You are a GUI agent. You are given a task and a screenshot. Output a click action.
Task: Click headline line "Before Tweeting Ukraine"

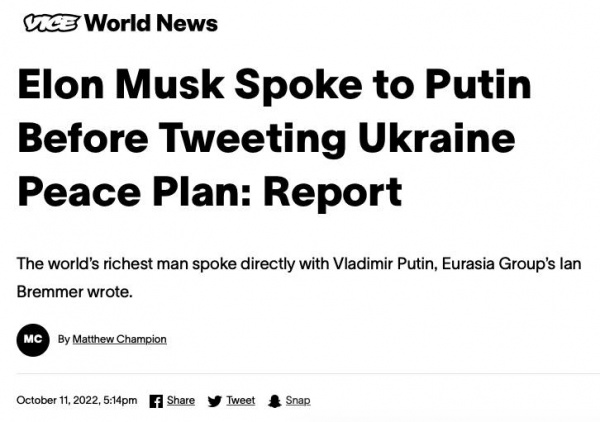point(265,138)
